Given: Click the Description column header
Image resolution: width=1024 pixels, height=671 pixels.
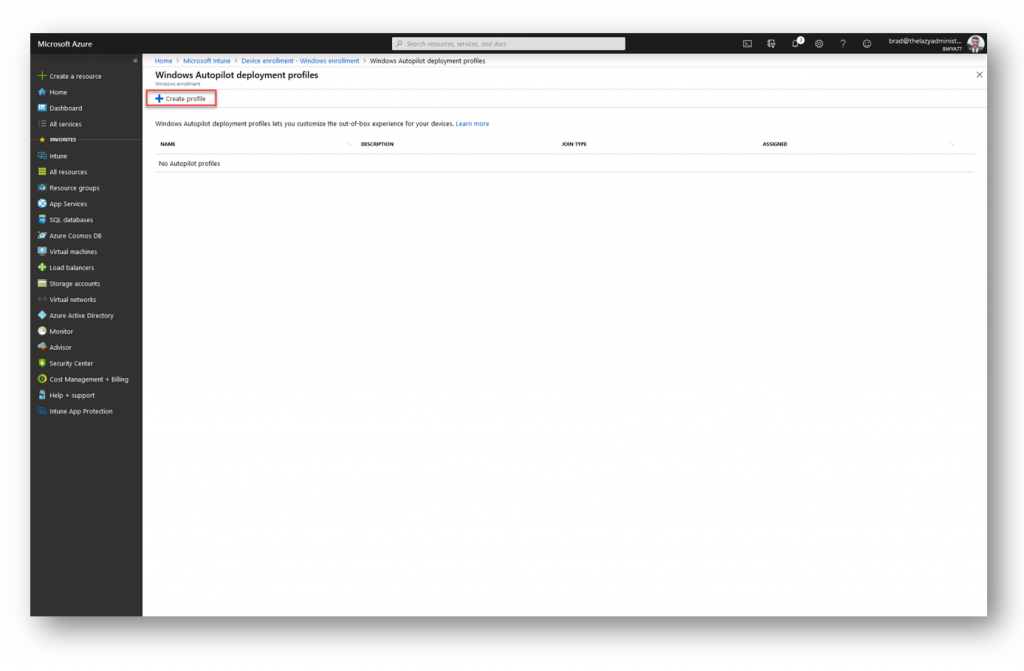Looking at the screenshot, I should [x=377, y=144].
